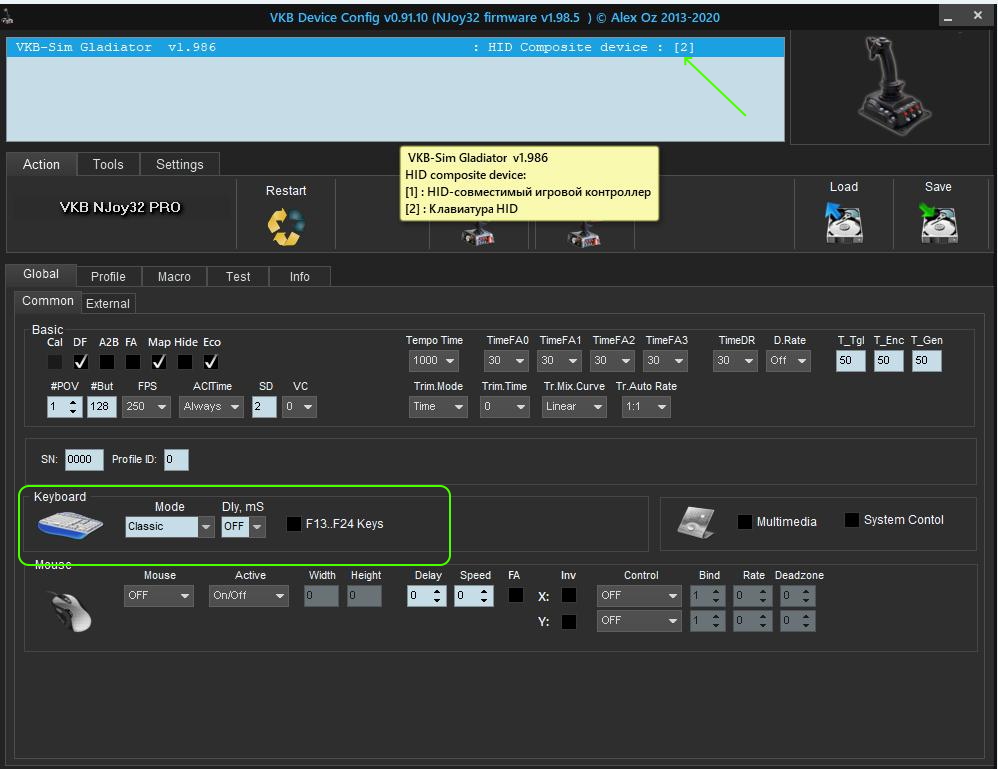998x769 pixels.
Task: Enable the Multimedia checkbox
Action: (745, 522)
